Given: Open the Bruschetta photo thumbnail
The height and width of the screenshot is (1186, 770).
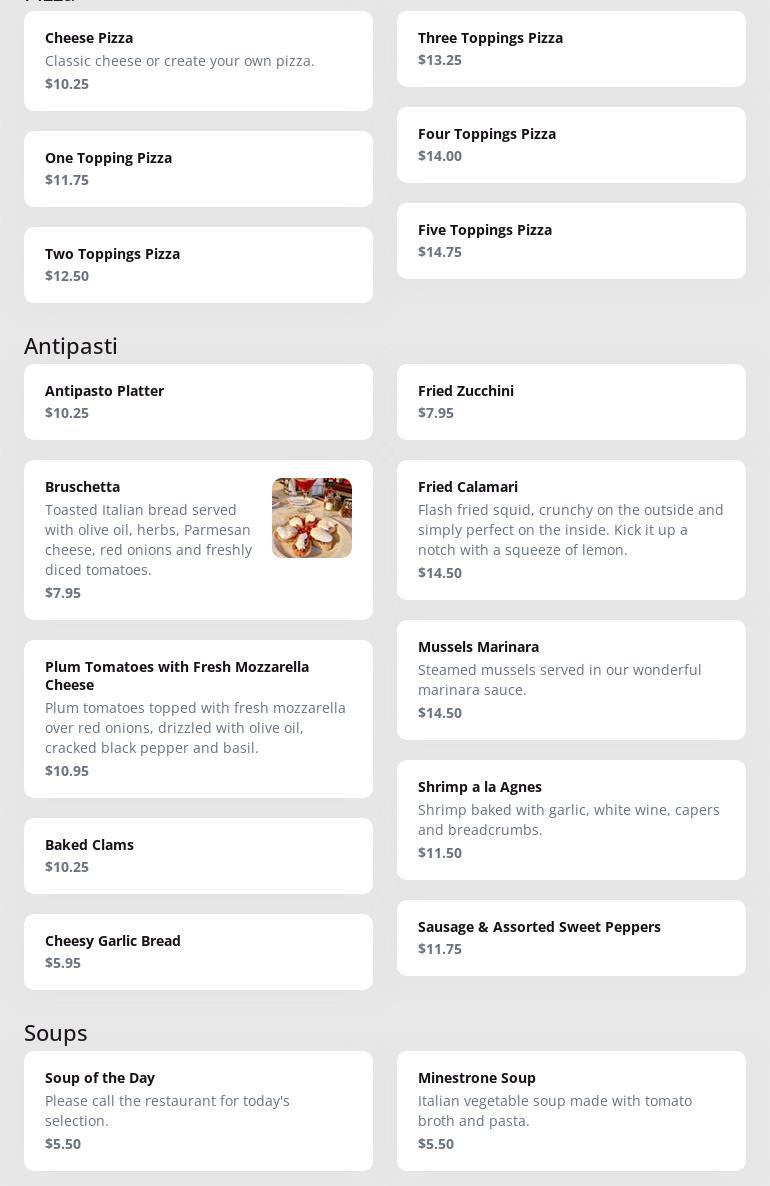Looking at the screenshot, I should (x=311, y=518).
